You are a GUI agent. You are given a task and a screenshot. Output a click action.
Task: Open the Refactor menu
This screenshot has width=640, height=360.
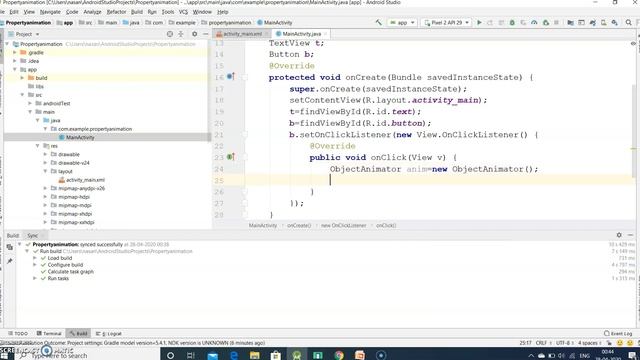(x=116, y=12)
